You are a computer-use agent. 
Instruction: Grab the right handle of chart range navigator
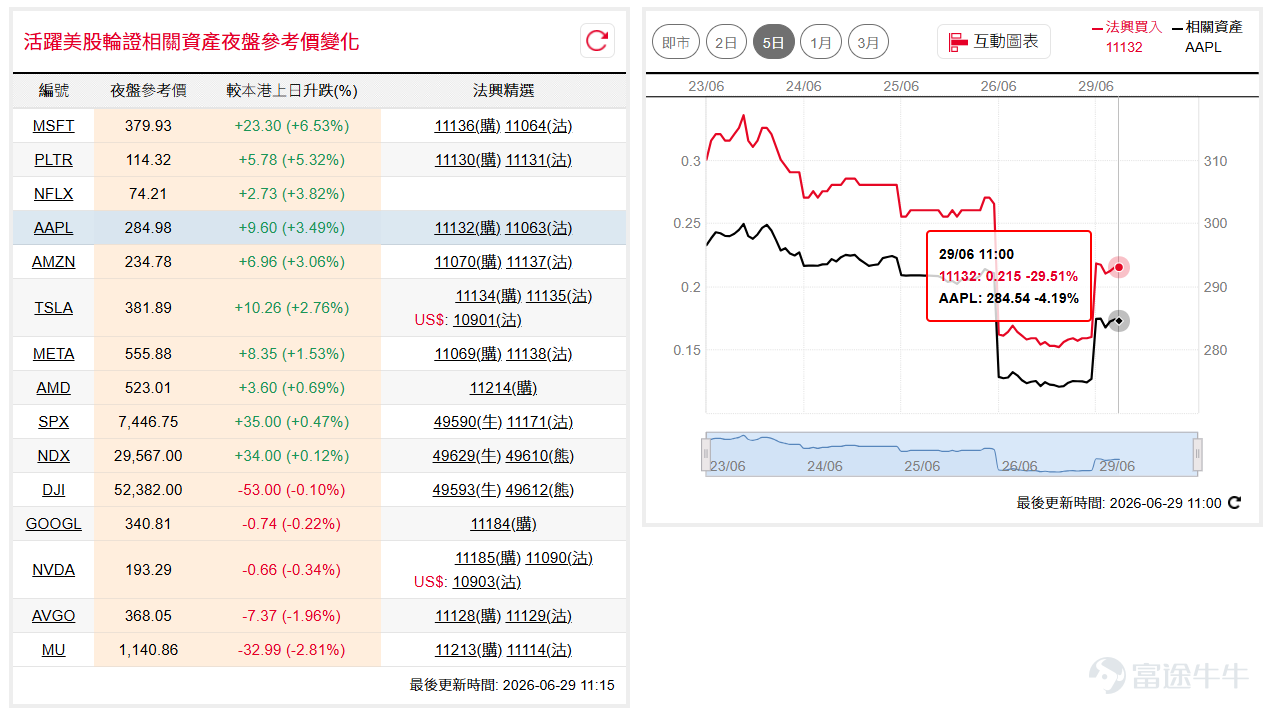coord(1197,454)
